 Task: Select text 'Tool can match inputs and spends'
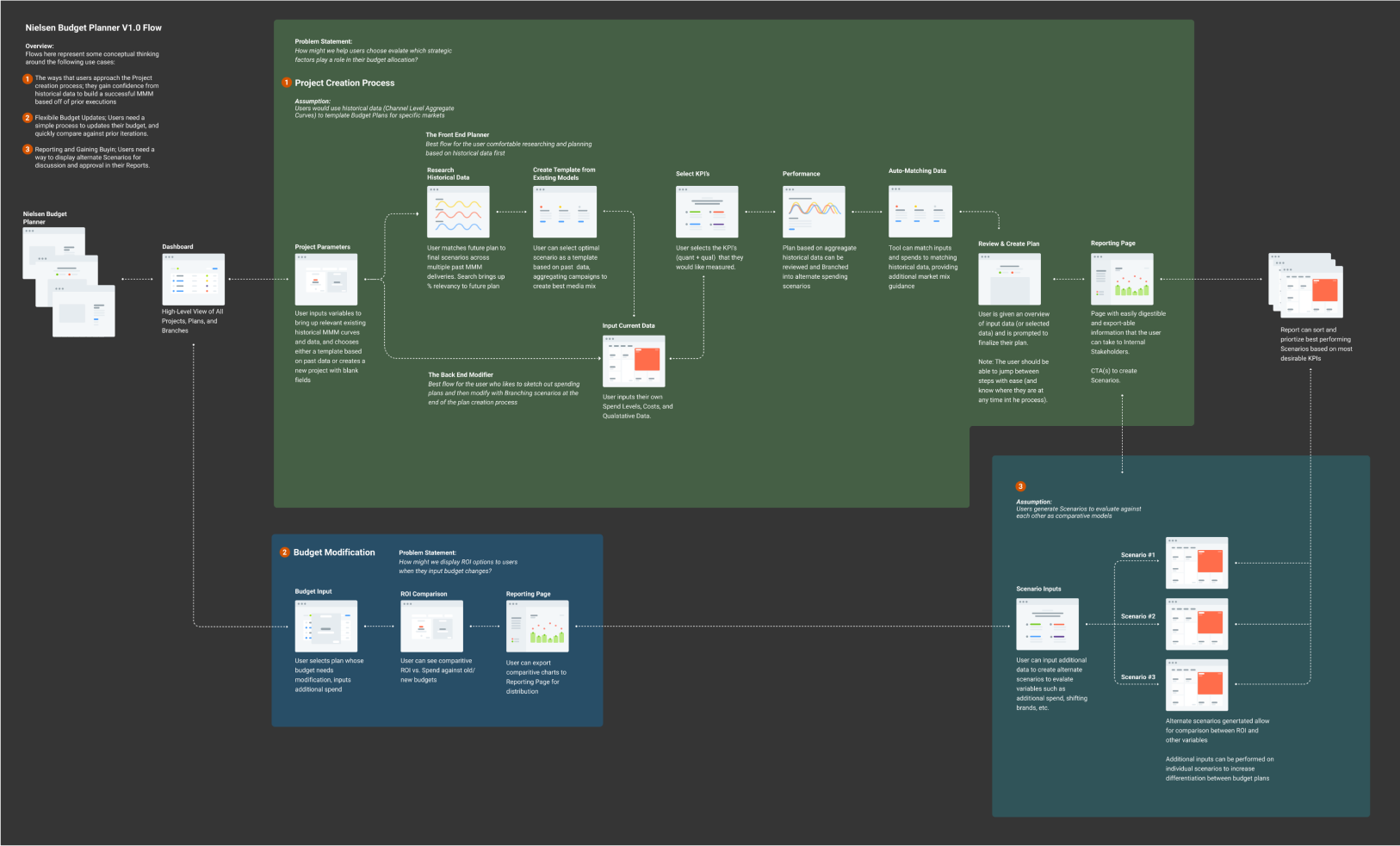923,267
